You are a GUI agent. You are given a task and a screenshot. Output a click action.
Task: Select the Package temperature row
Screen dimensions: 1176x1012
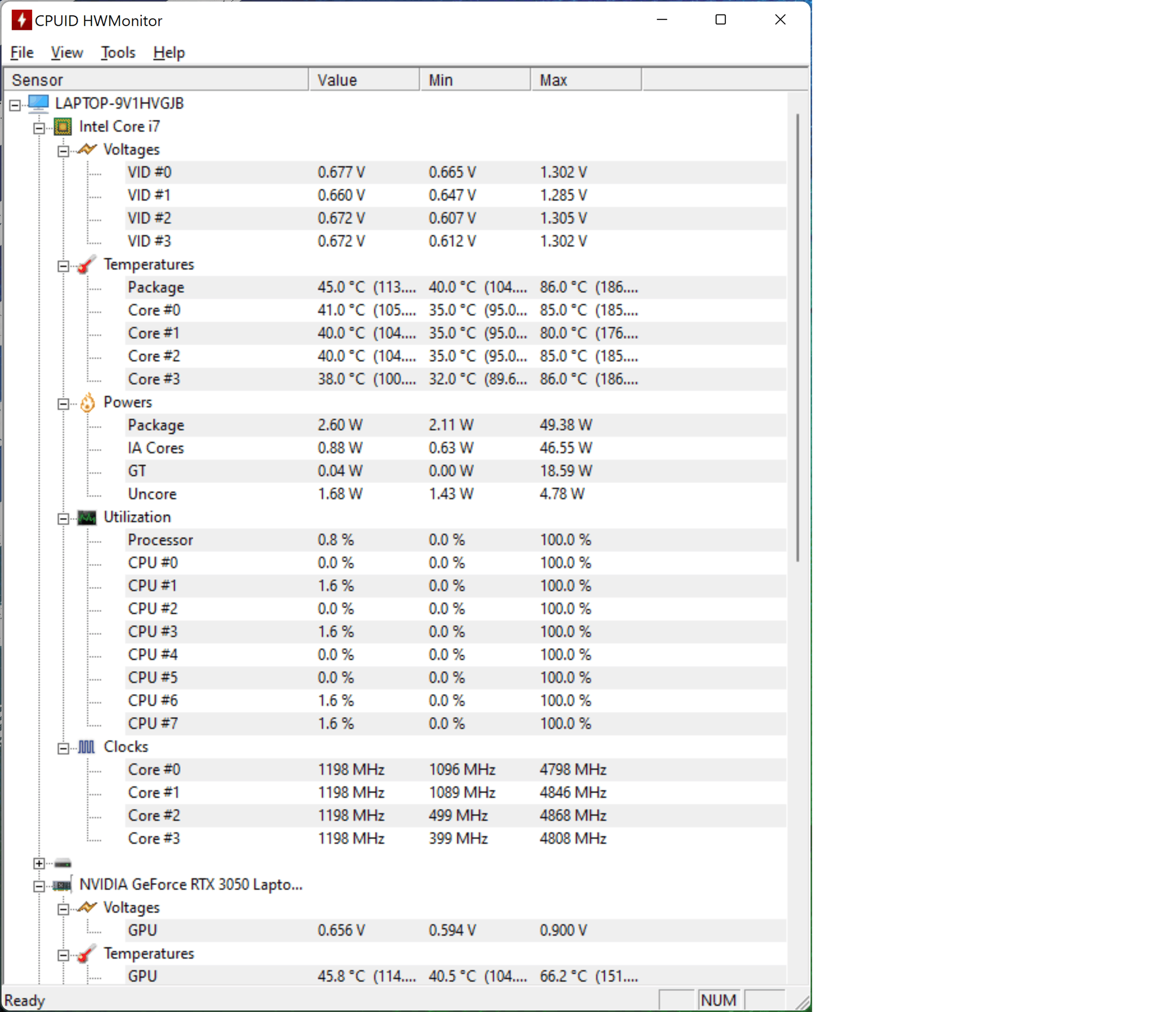[x=456, y=288]
